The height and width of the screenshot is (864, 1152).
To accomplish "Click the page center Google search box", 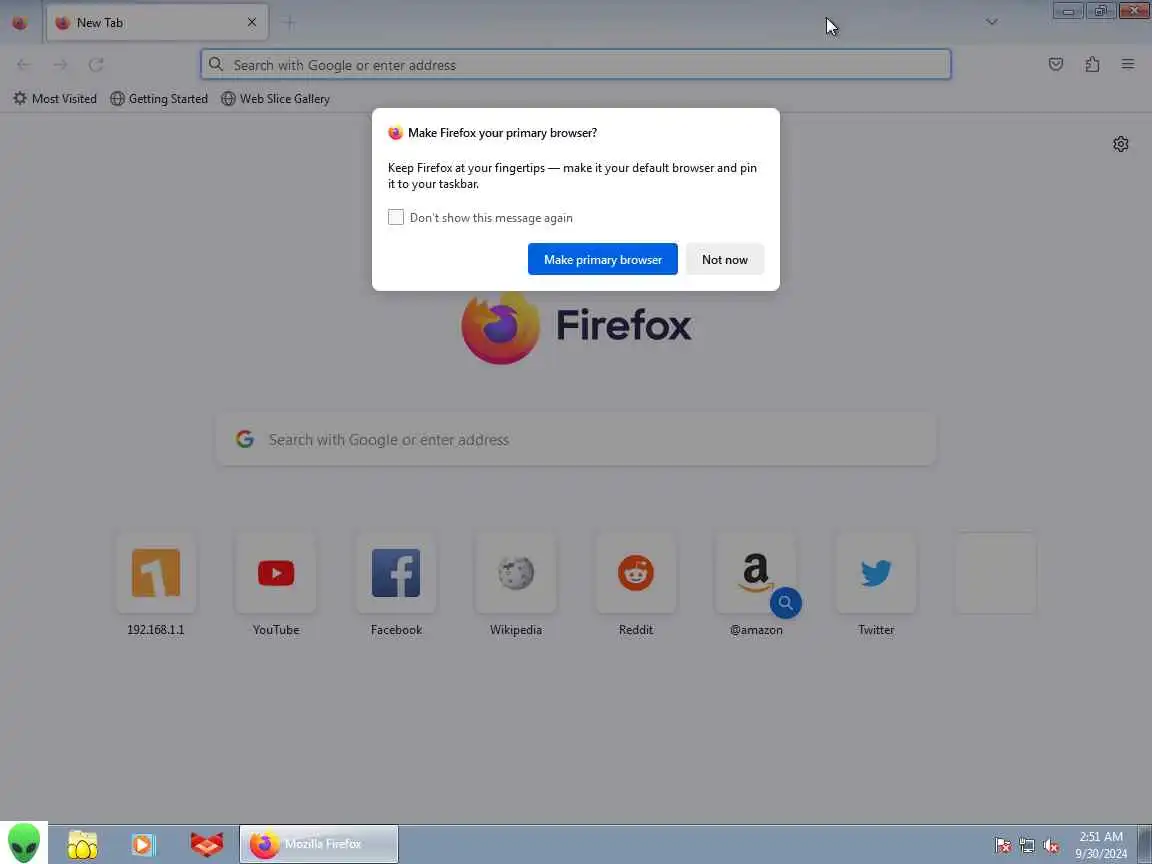I will (x=576, y=439).
